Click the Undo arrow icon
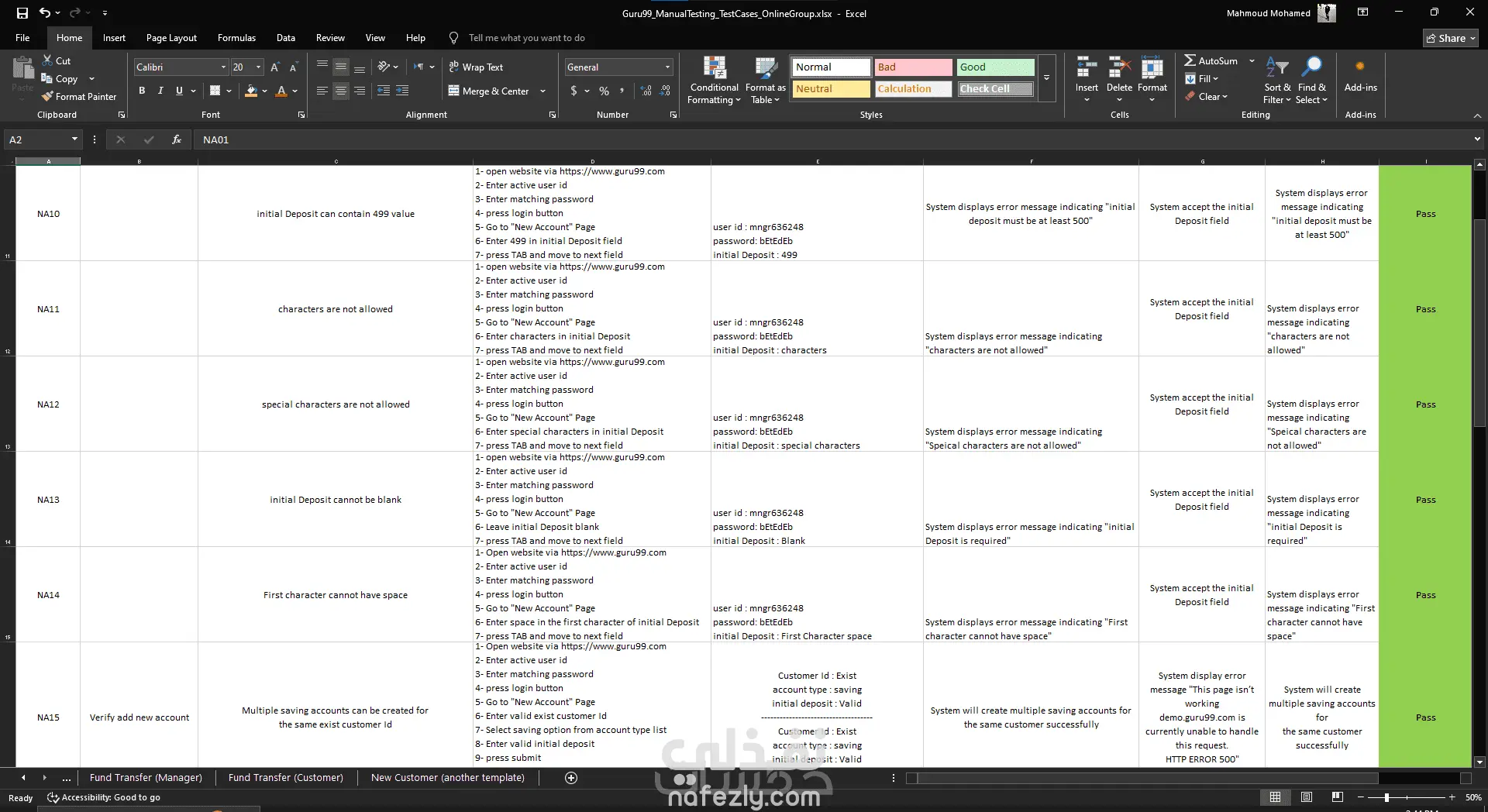 click(45, 13)
